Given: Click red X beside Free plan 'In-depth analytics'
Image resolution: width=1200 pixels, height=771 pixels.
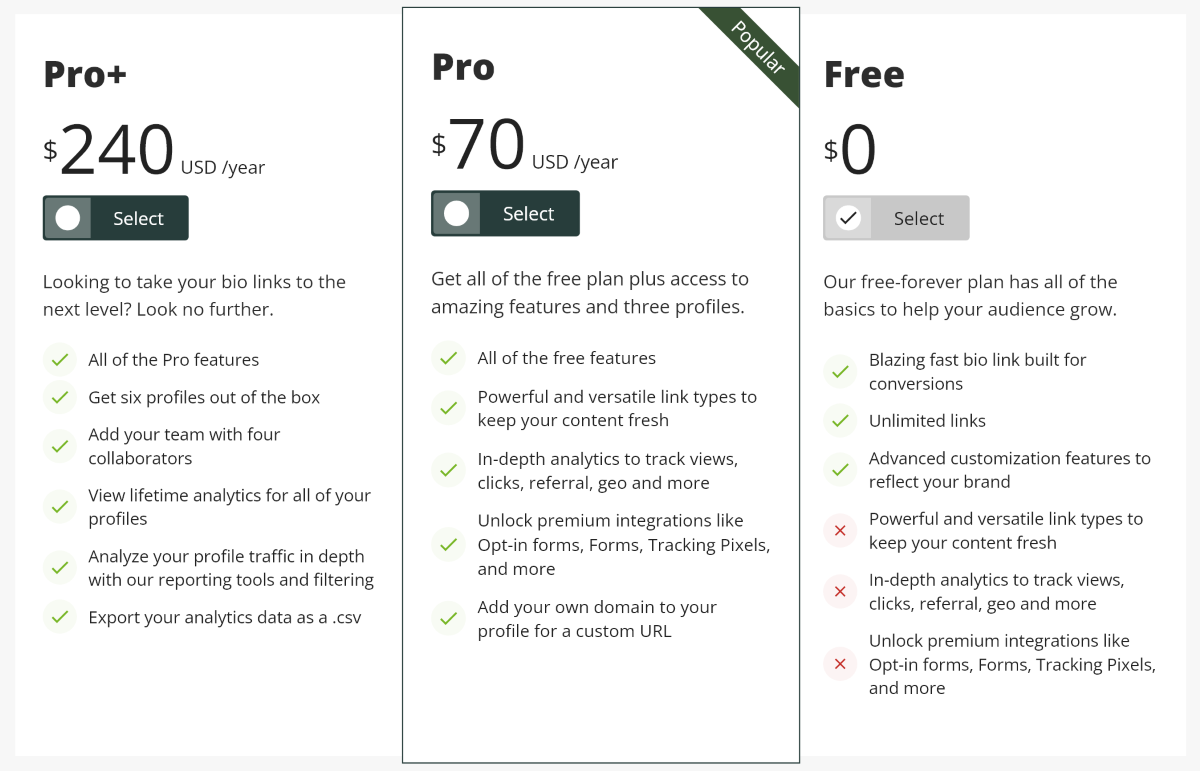Looking at the screenshot, I should click(x=840, y=591).
